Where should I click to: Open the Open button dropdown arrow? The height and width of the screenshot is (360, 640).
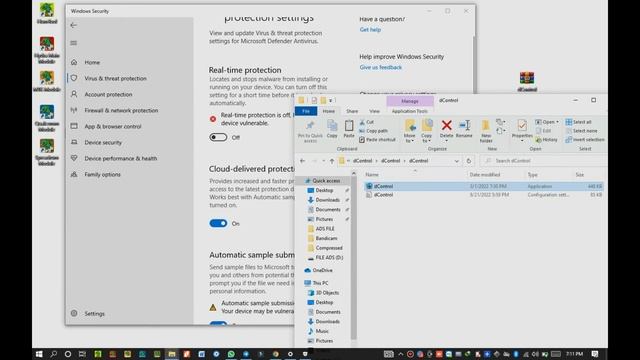point(558,122)
